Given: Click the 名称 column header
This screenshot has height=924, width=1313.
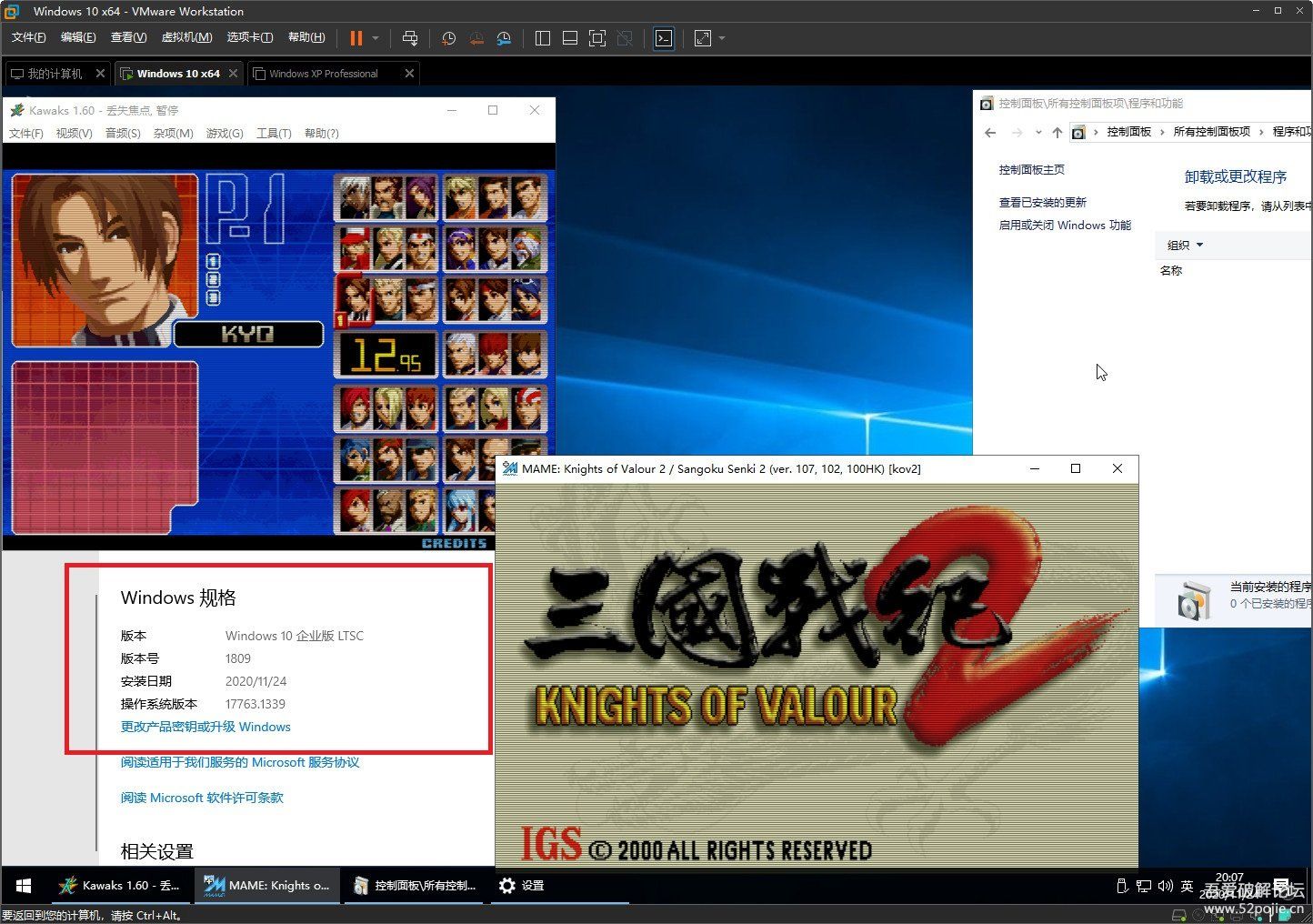Looking at the screenshot, I should pos(1171,271).
